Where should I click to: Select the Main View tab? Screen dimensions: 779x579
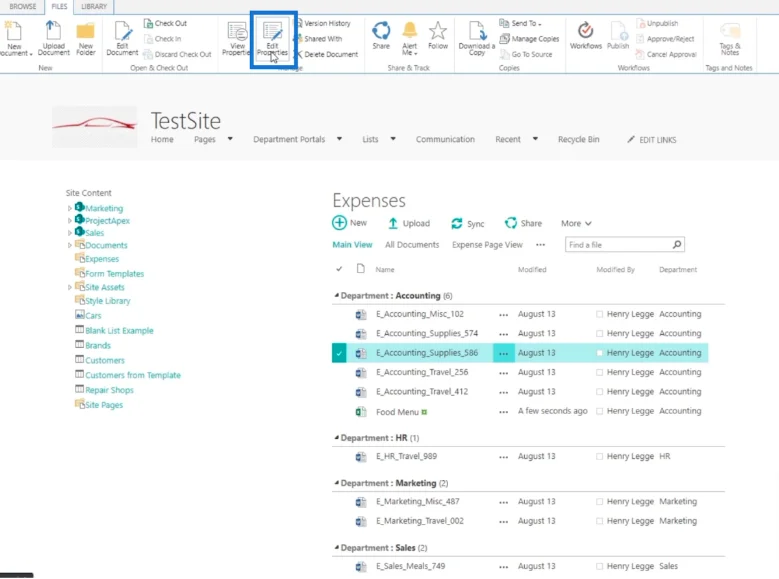pyautogui.click(x=352, y=245)
